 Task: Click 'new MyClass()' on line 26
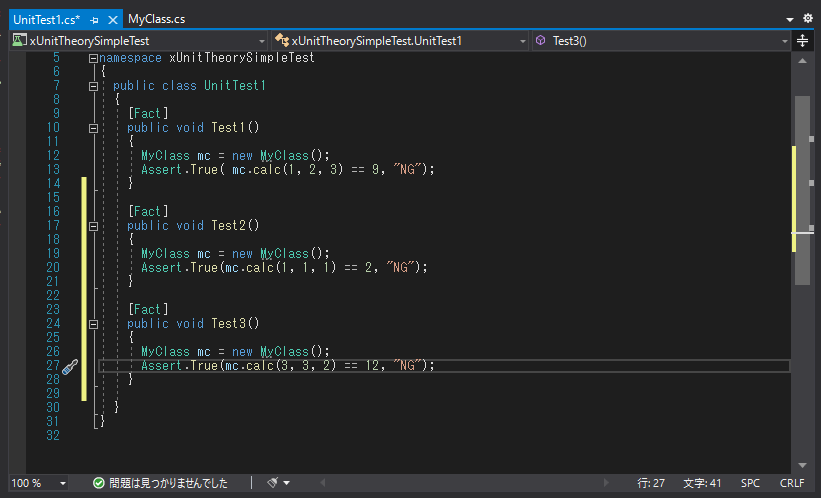pos(277,351)
